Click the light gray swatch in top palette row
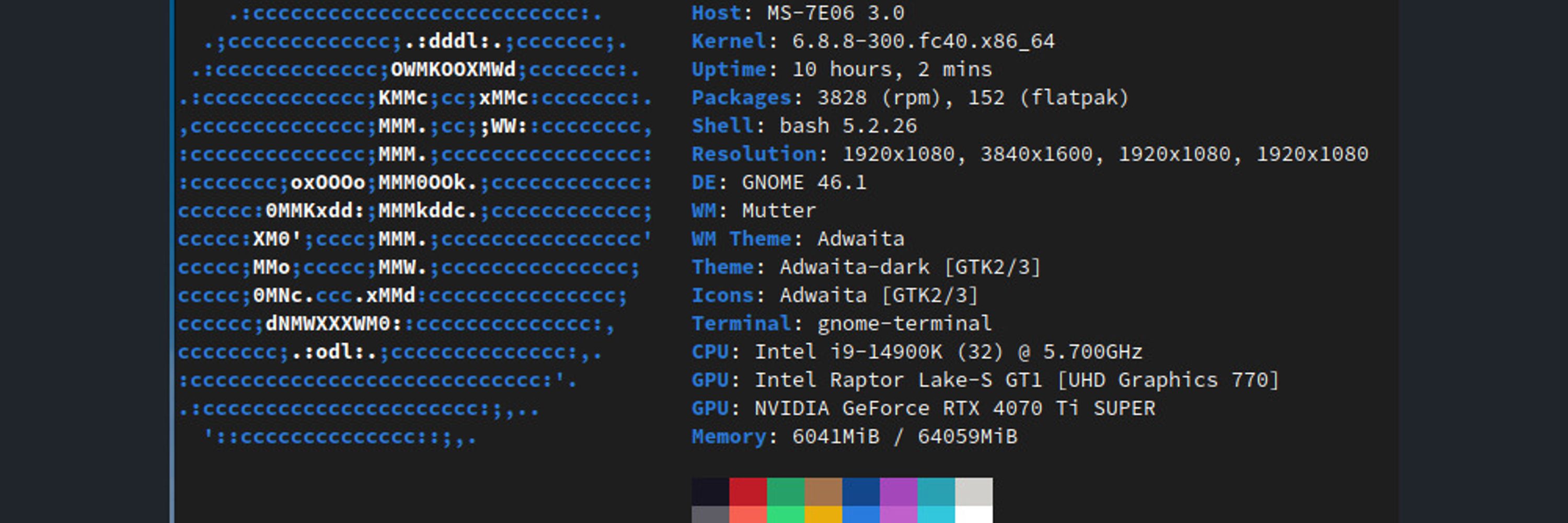 click(x=974, y=492)
